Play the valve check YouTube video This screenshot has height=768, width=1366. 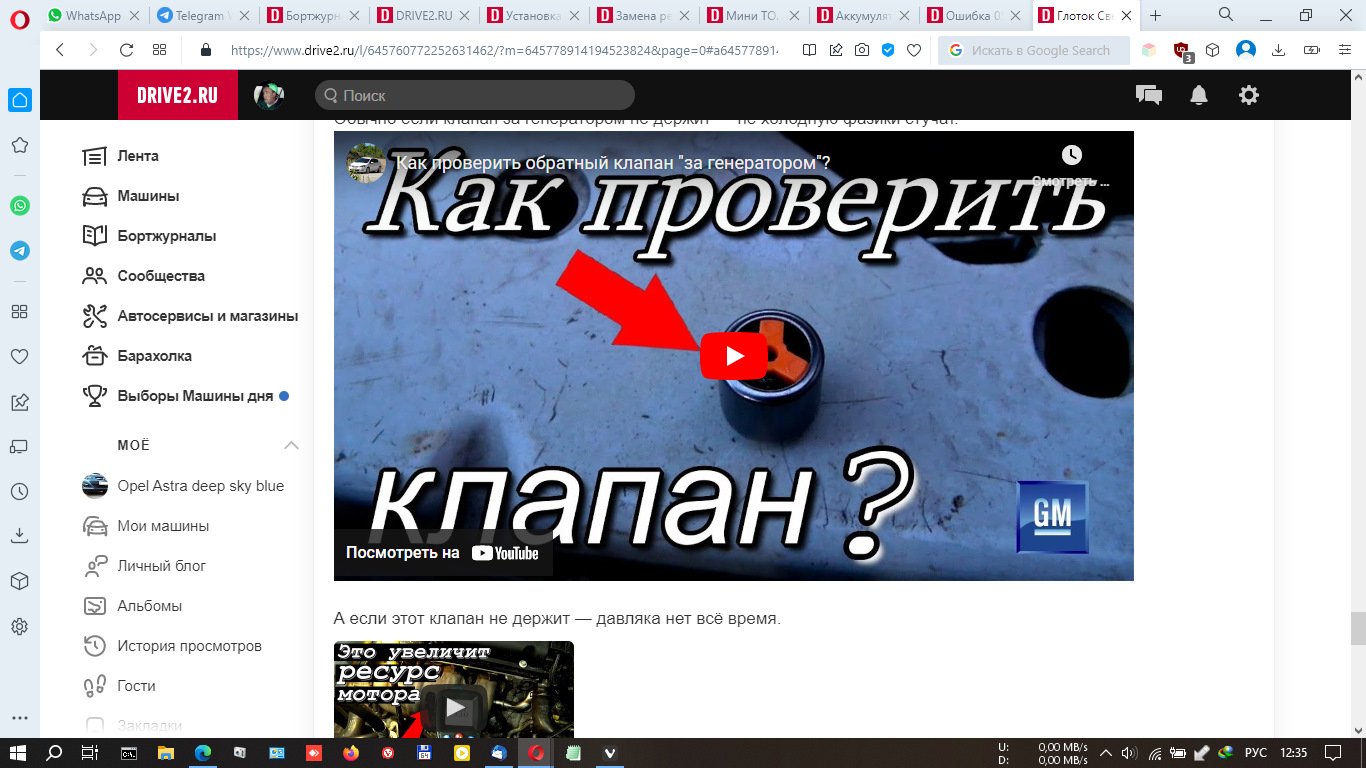click(x=733, y=356)
